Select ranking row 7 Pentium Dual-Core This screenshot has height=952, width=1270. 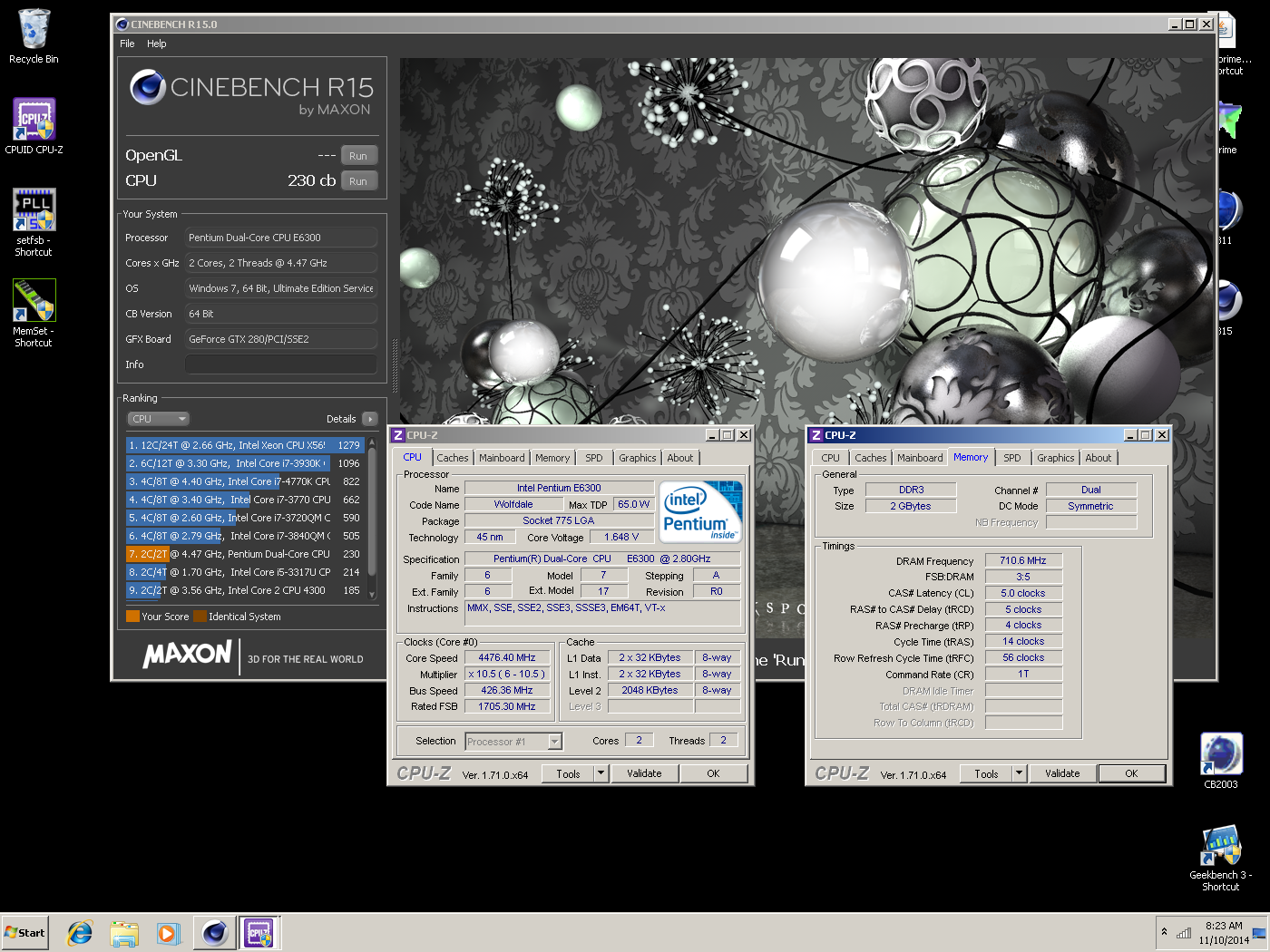click(x=245, y=554)
